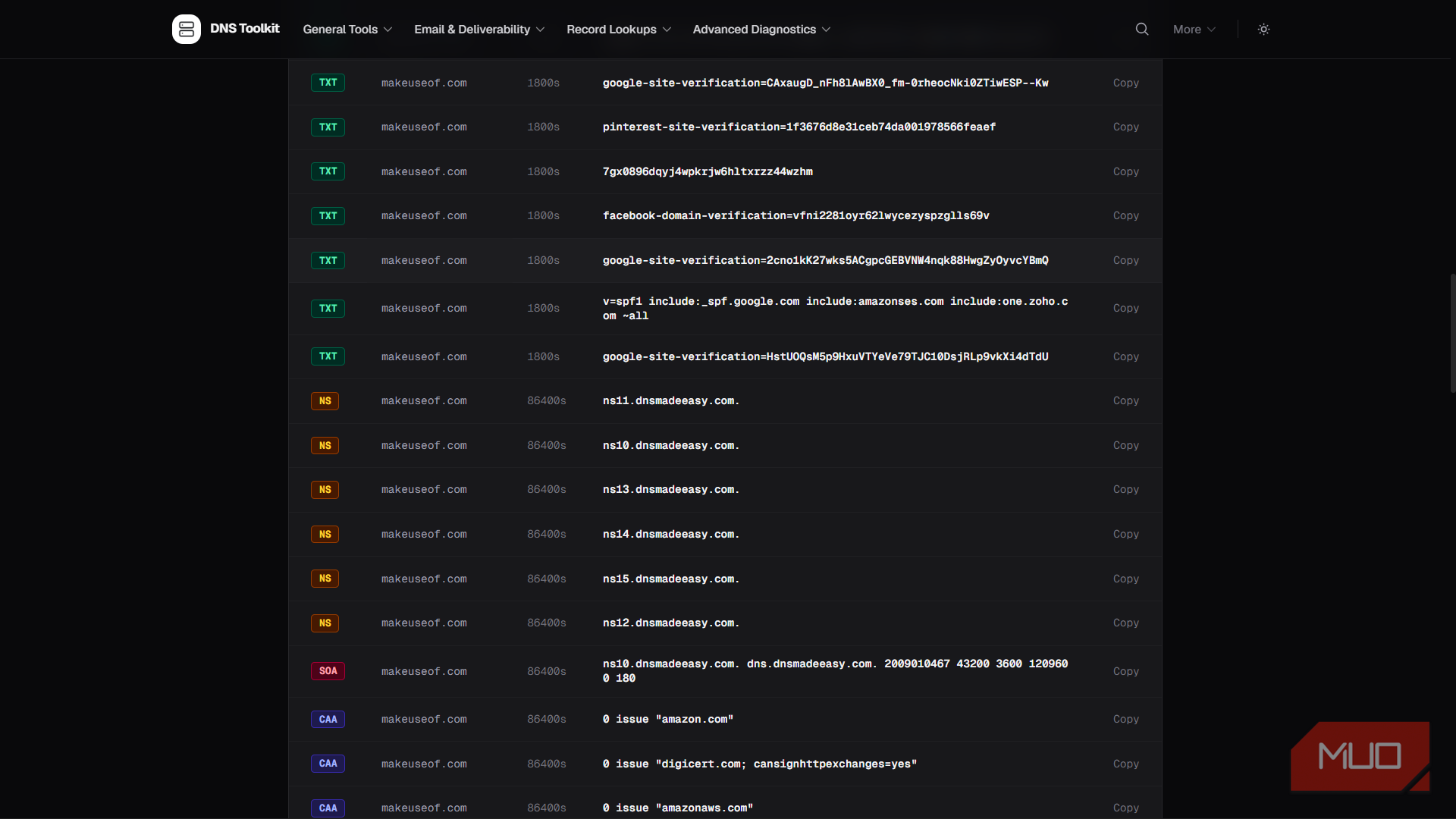Copy the ns14.dnsmadeeasy.com record

1125,534
